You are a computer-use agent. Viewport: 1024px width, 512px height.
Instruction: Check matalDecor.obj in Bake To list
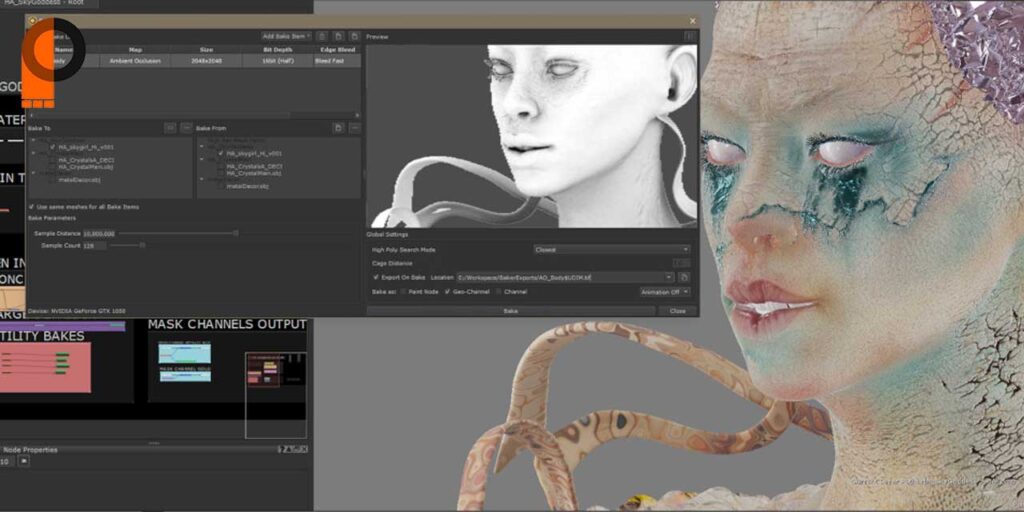pos(53,180)
